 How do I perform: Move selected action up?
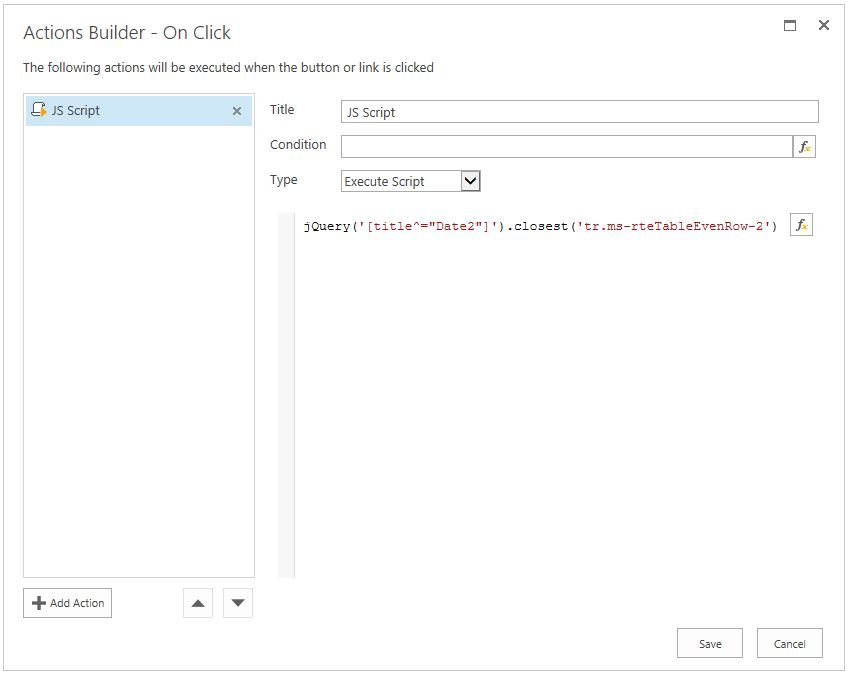click(x=198, y=603)
